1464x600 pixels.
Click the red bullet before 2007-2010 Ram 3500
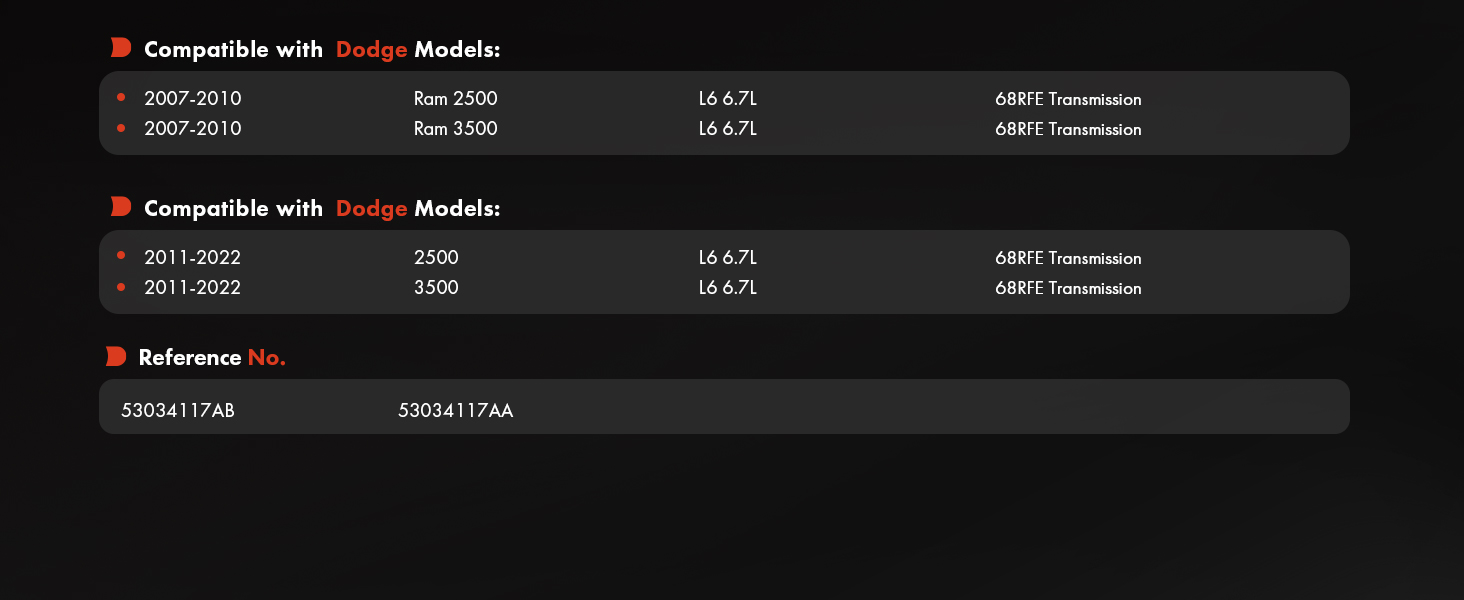click(121, 127)
